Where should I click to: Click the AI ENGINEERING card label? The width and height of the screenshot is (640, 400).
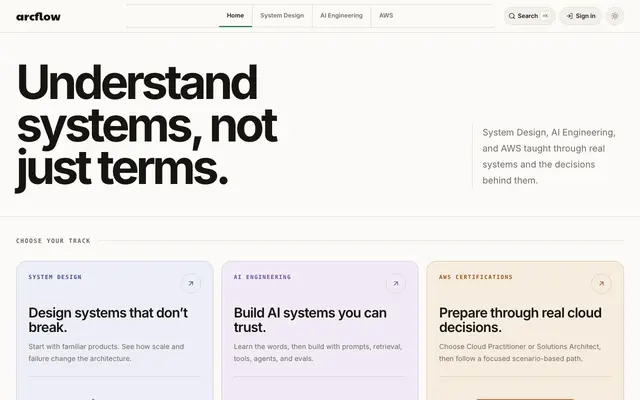click(262, 277)
